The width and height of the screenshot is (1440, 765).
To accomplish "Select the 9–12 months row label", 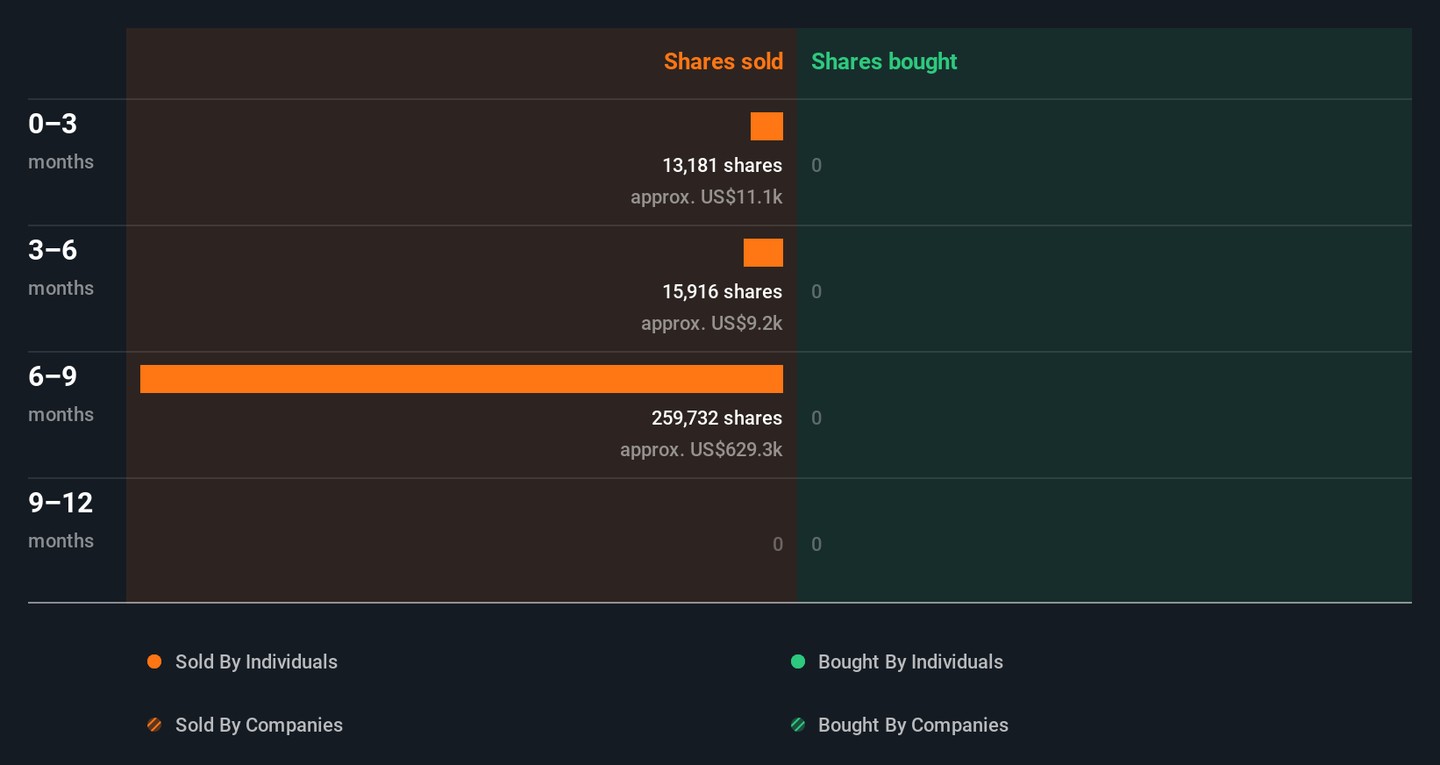I will pyautogui.click(x=61, y=518).
